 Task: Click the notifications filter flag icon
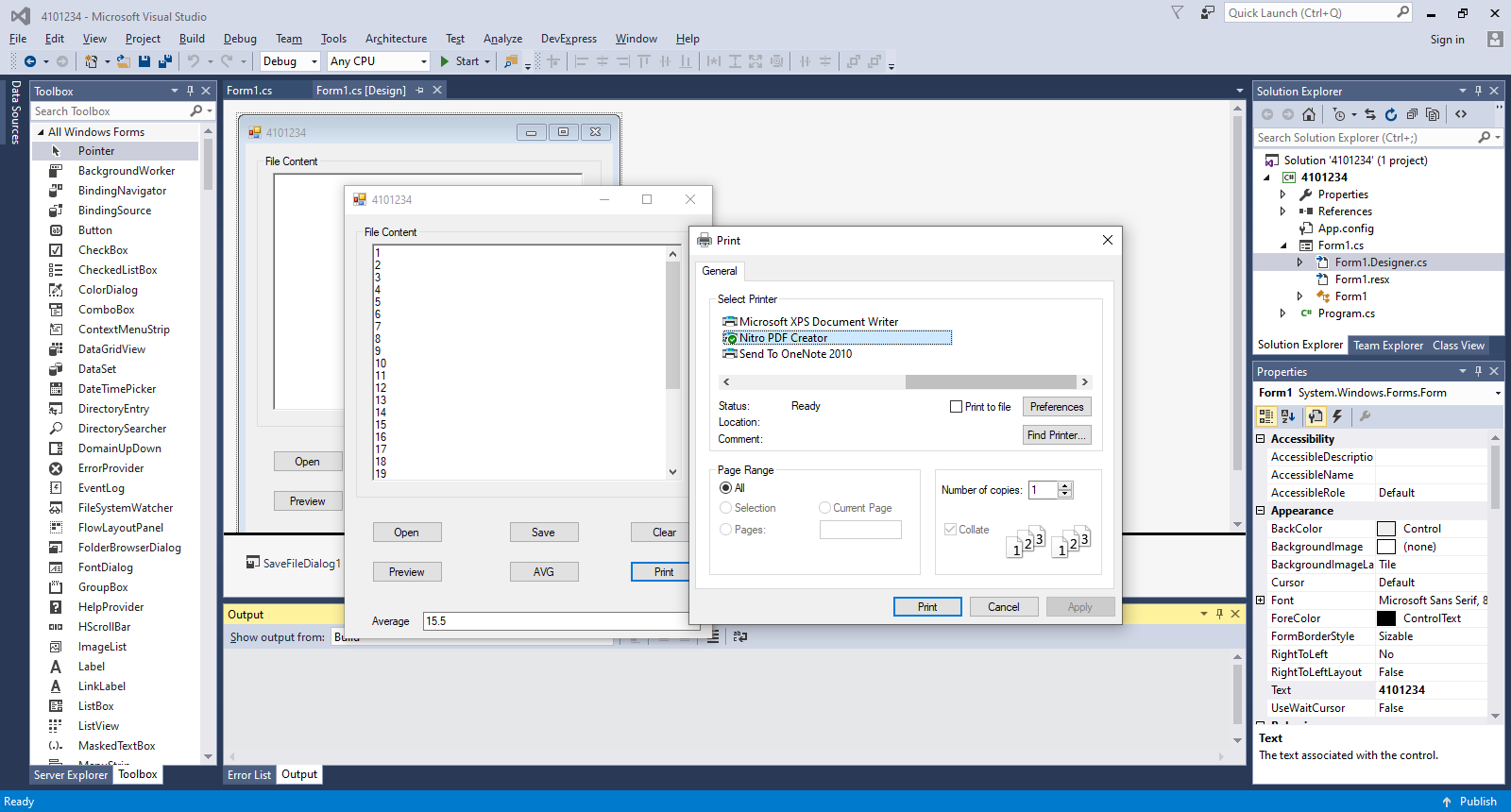1177,12
